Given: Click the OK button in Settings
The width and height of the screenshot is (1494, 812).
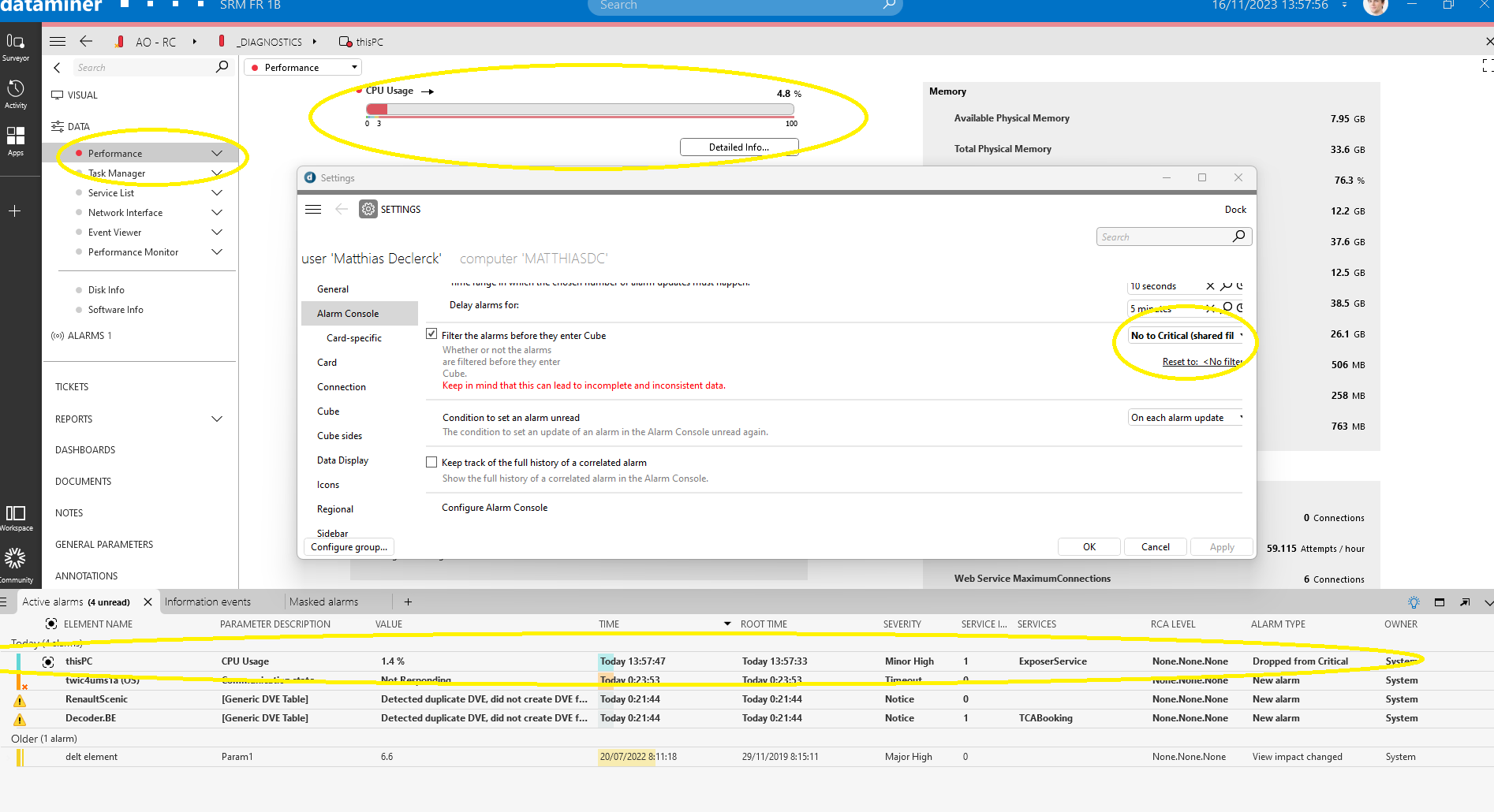Looking at the screenshot, I should point(1089,546).
